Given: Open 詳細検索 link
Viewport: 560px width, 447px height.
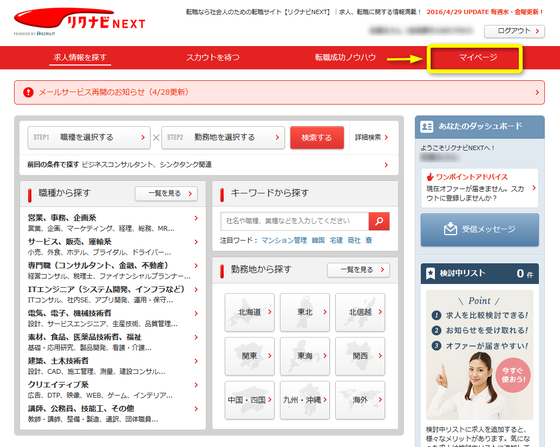Looking at the screenshot, I should pyautogui.click(x=371, y=137).
